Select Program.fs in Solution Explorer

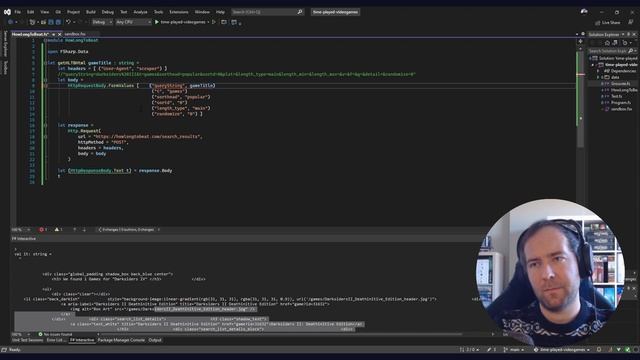click(620, 103)
